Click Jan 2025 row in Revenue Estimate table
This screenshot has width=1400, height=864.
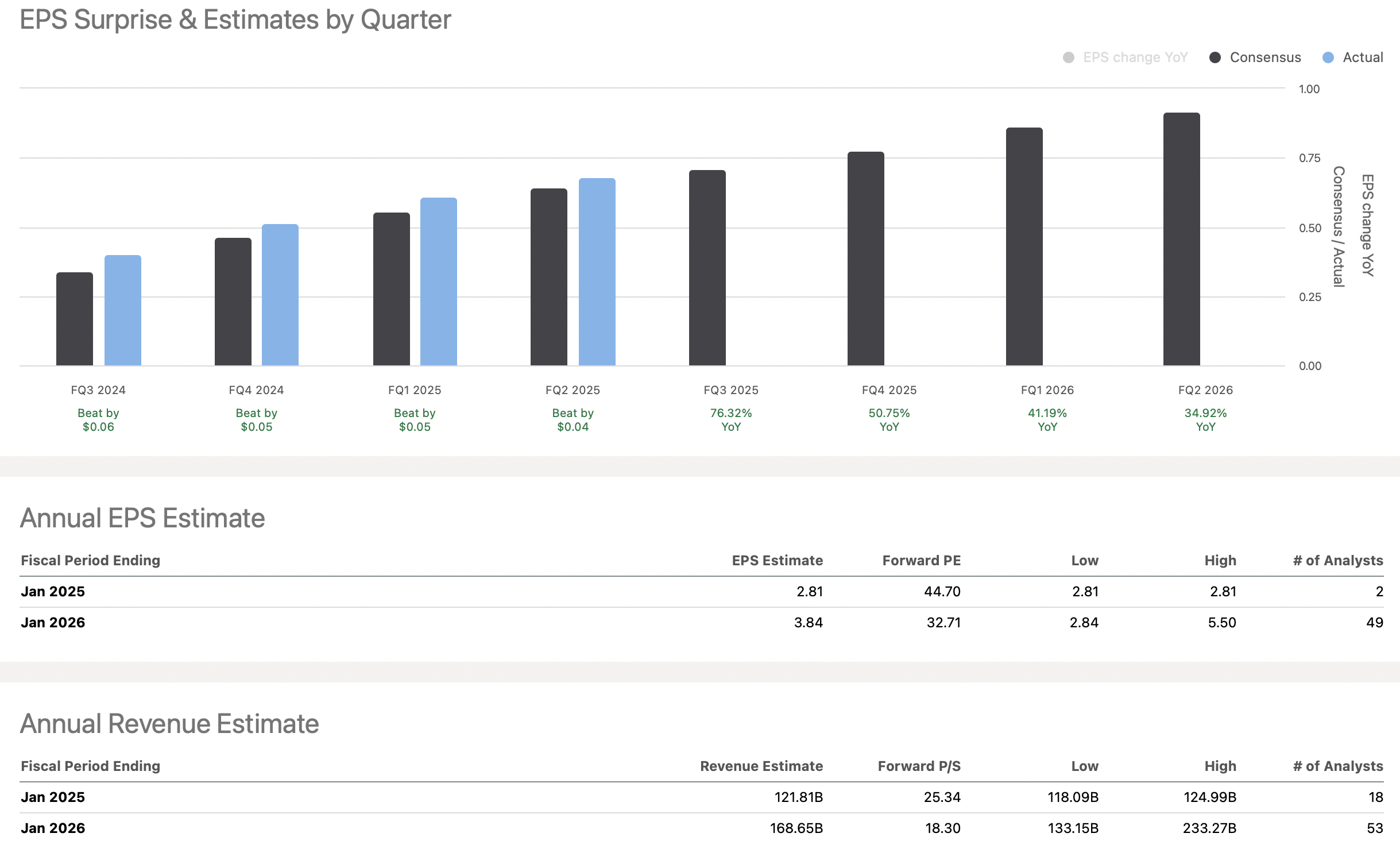click(x=53, y=797)
